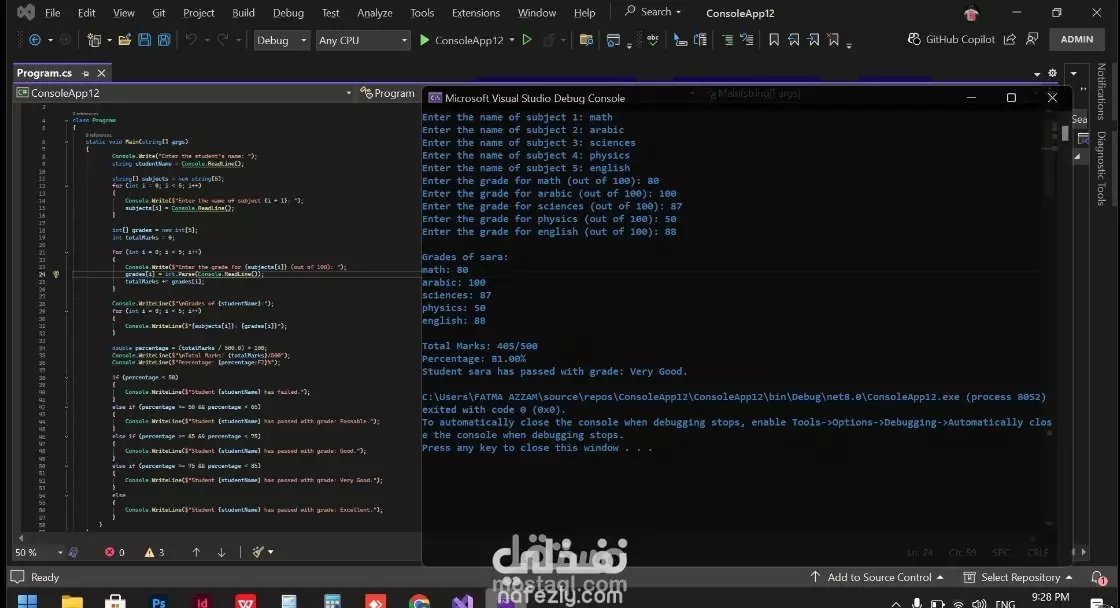The image size is (1120, 608).
Task: Open the Edit menu
Action: tap(86, 13)
